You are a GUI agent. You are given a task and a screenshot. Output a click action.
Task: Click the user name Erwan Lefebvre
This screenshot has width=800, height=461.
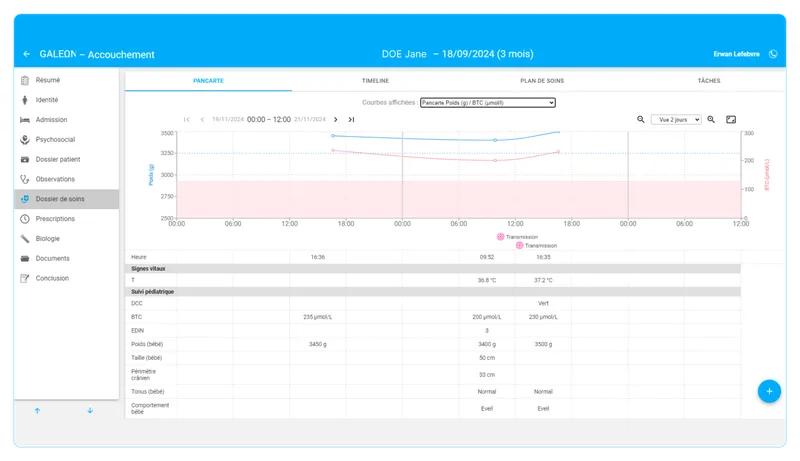(736, 54)
